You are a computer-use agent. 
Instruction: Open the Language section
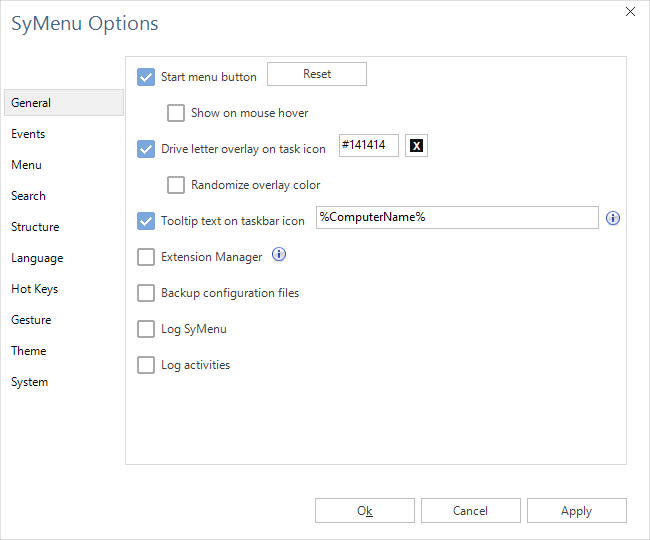coord(37,258)
